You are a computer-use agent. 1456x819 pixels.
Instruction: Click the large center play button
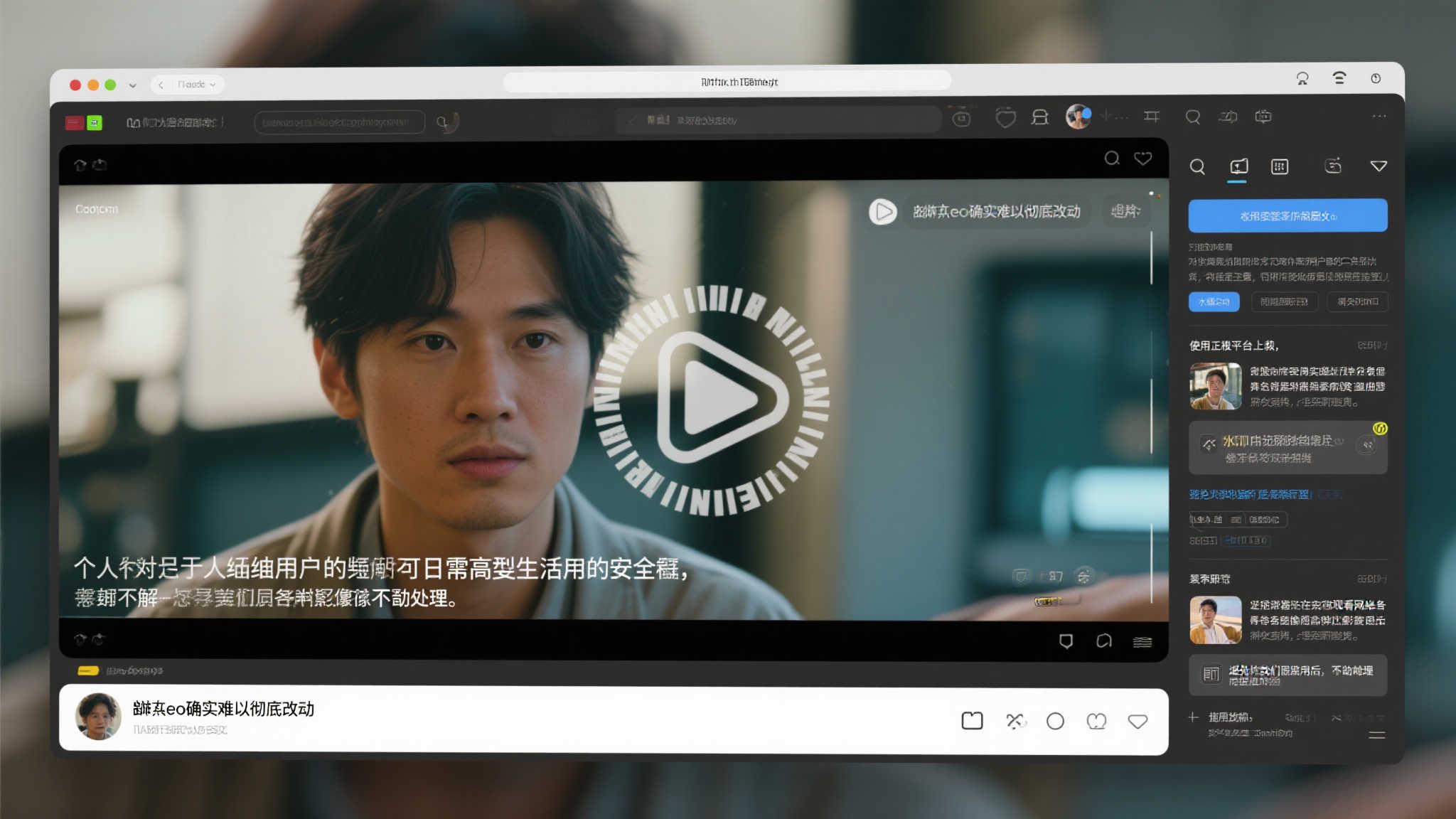(x=713, y=399)
